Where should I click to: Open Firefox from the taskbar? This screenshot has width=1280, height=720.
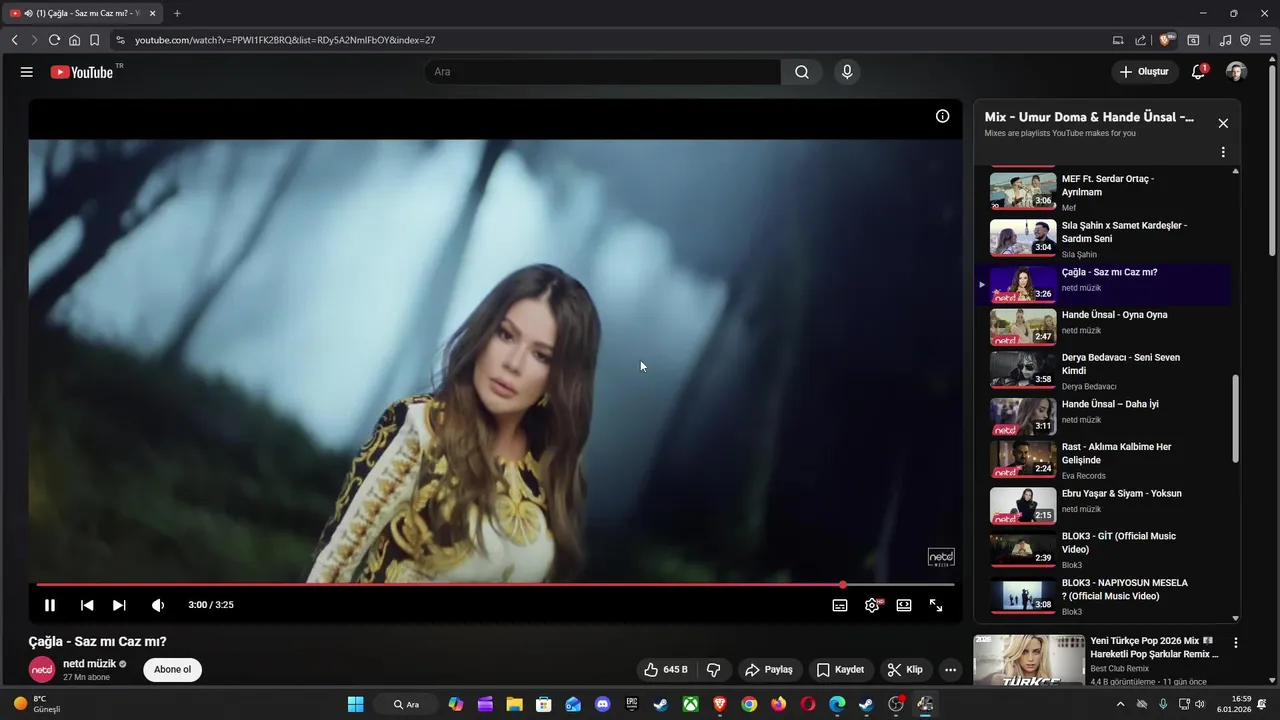778,704
